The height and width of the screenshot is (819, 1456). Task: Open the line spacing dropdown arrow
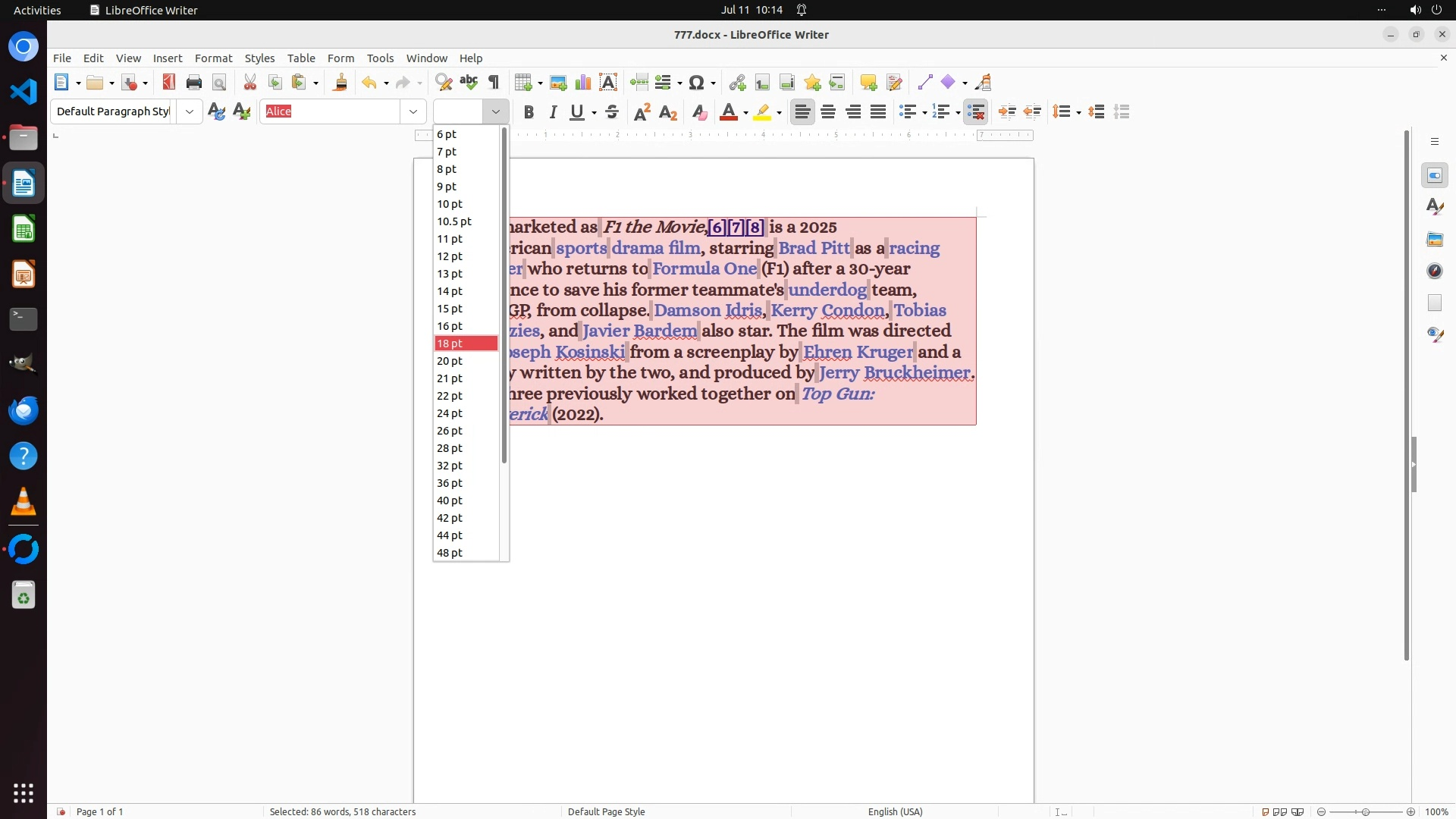1078,112
